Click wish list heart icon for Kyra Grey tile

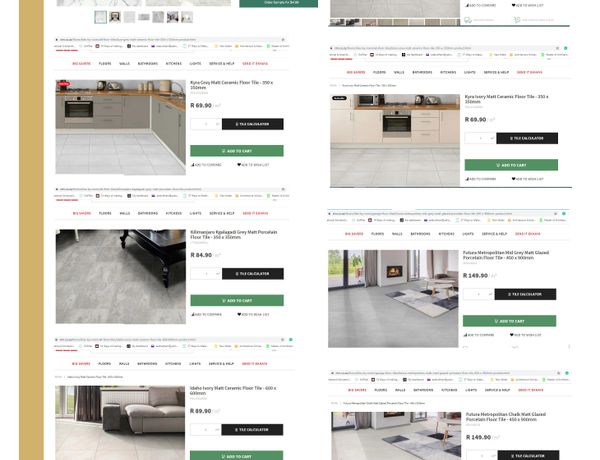pos(239,165)
